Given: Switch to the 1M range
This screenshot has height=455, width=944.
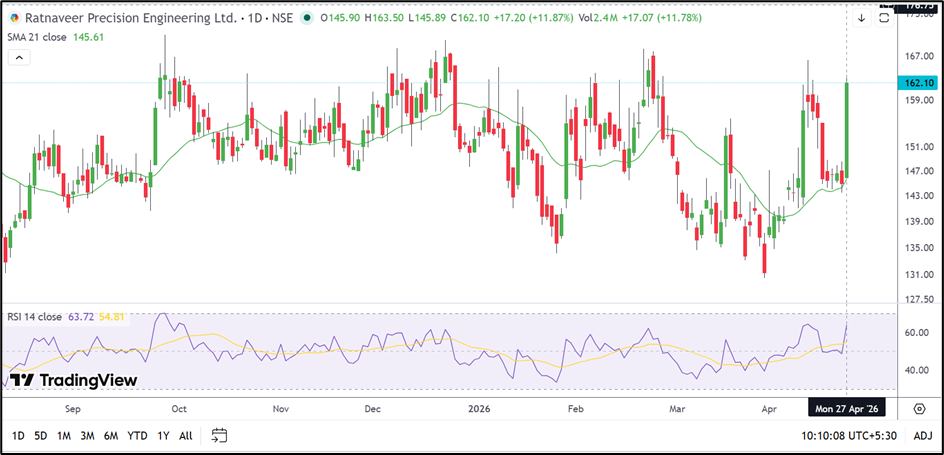Looking at the screenshot, I should pos(63,435).
